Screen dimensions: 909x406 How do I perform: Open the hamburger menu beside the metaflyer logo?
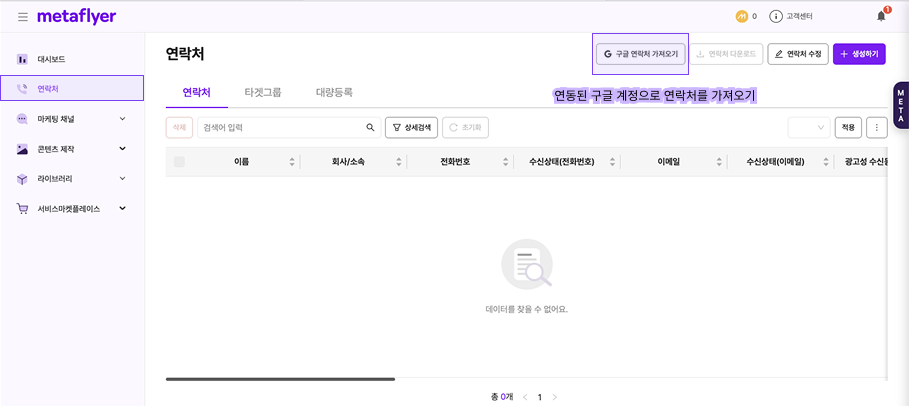(x=22, y=17)
